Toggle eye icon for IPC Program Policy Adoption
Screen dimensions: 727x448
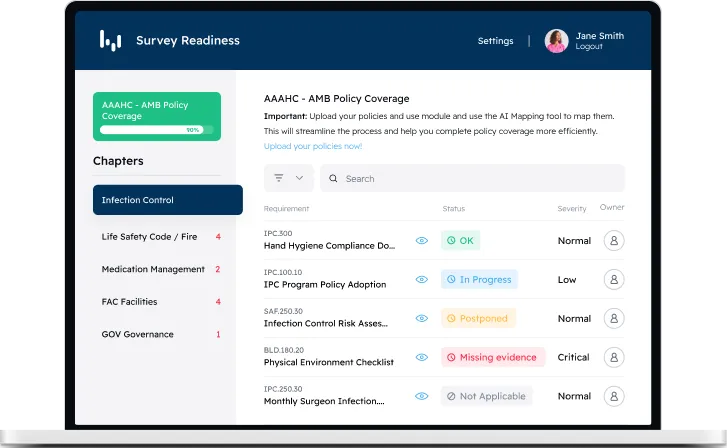422,280
